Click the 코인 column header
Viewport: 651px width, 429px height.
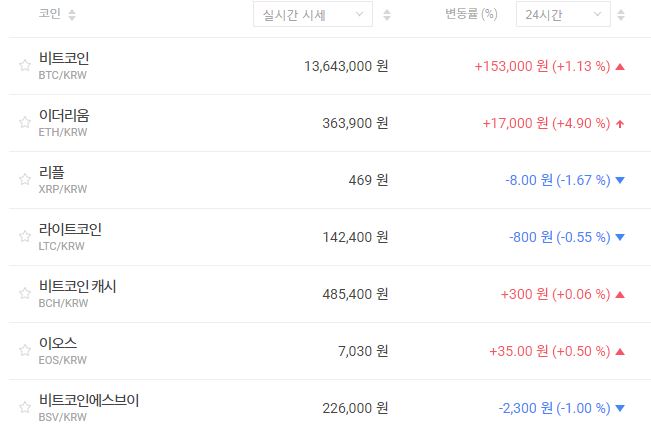49,15
